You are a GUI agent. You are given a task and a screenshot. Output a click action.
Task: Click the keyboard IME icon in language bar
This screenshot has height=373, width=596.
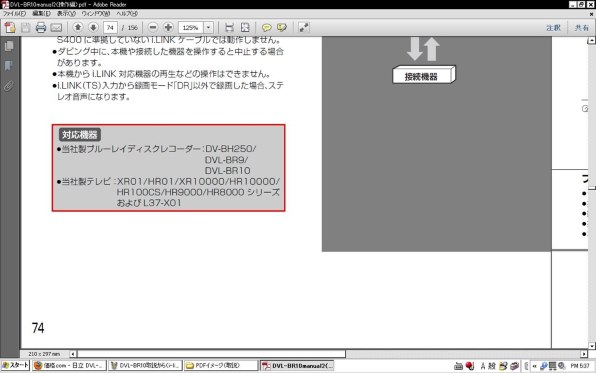tap(458, 366)
